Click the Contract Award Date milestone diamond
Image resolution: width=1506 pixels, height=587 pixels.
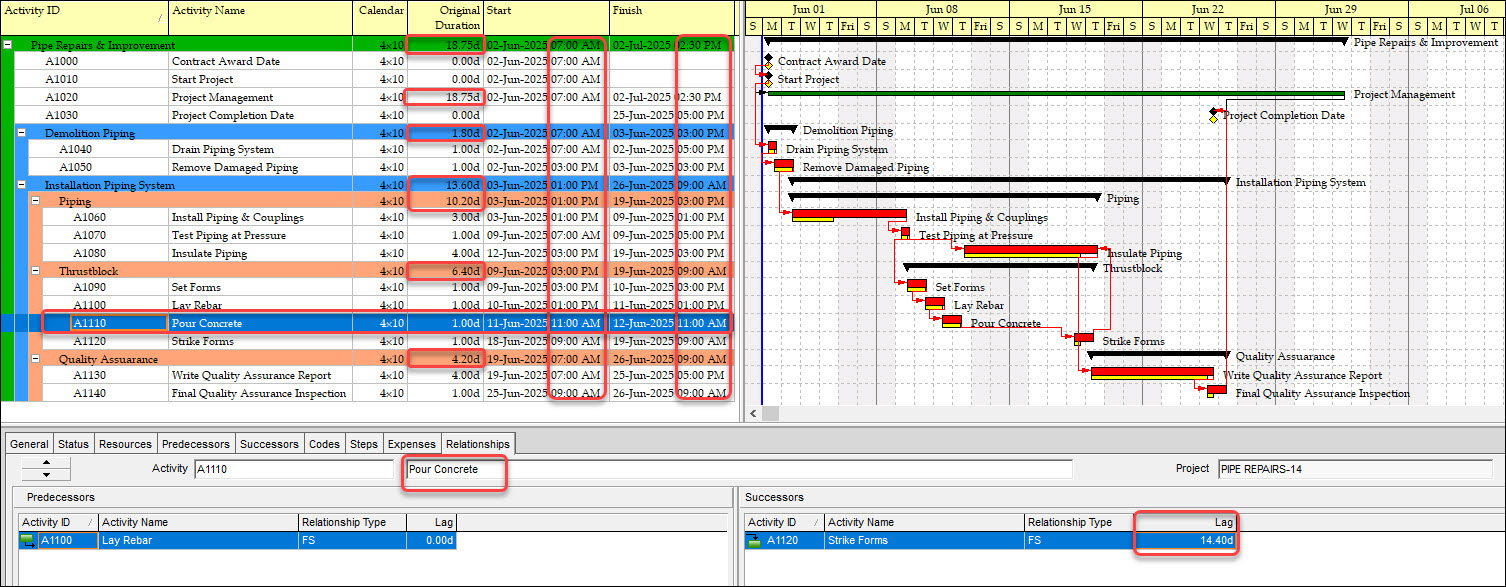coord(768,61)
